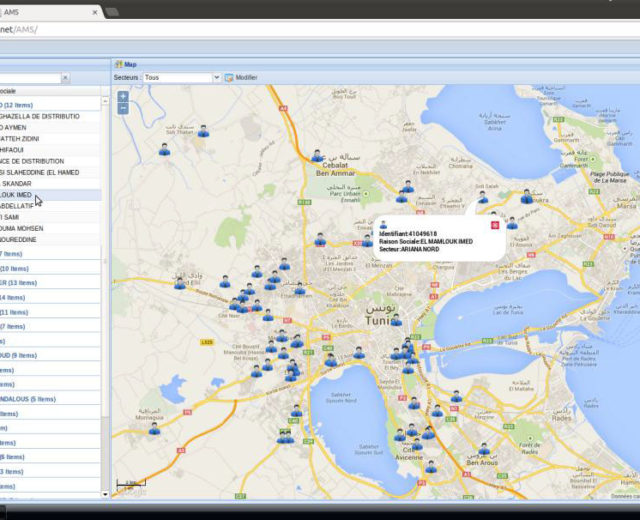Viewport: 640px width, 520px height.
Task: Zoom in using the map plus button
Action: 123,97
